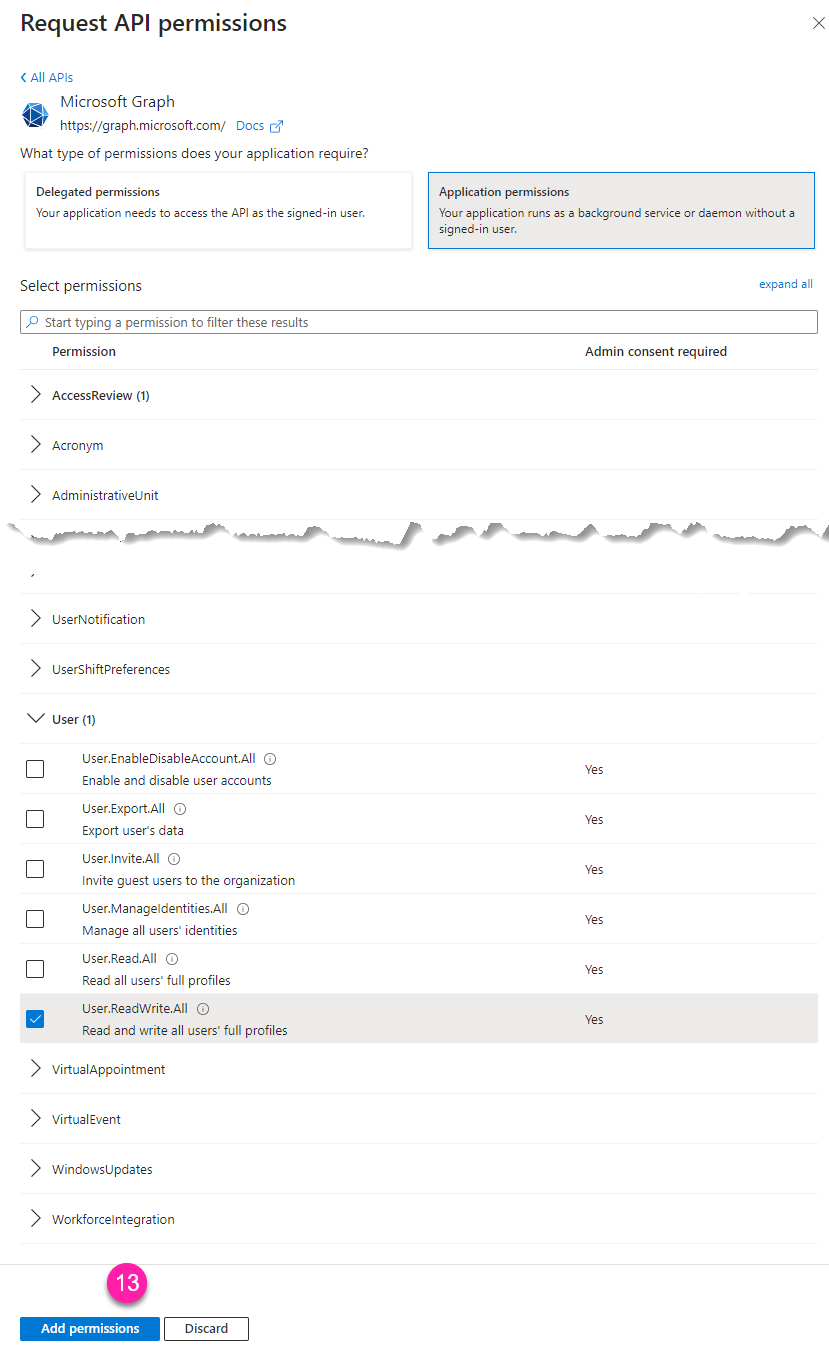Select the Delegated permissions option
This screenshot has height=1356, width=829.
(x=218, y=210)
